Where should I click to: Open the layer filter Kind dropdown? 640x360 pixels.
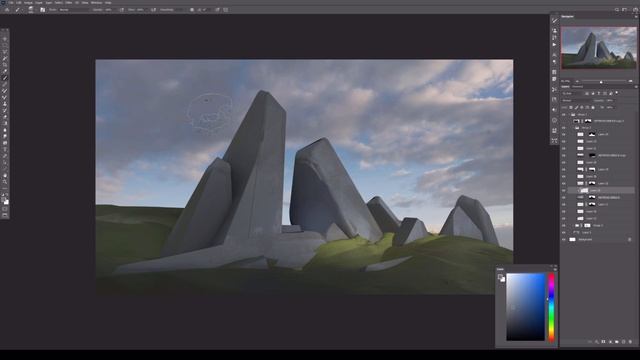tap(572, 93)
